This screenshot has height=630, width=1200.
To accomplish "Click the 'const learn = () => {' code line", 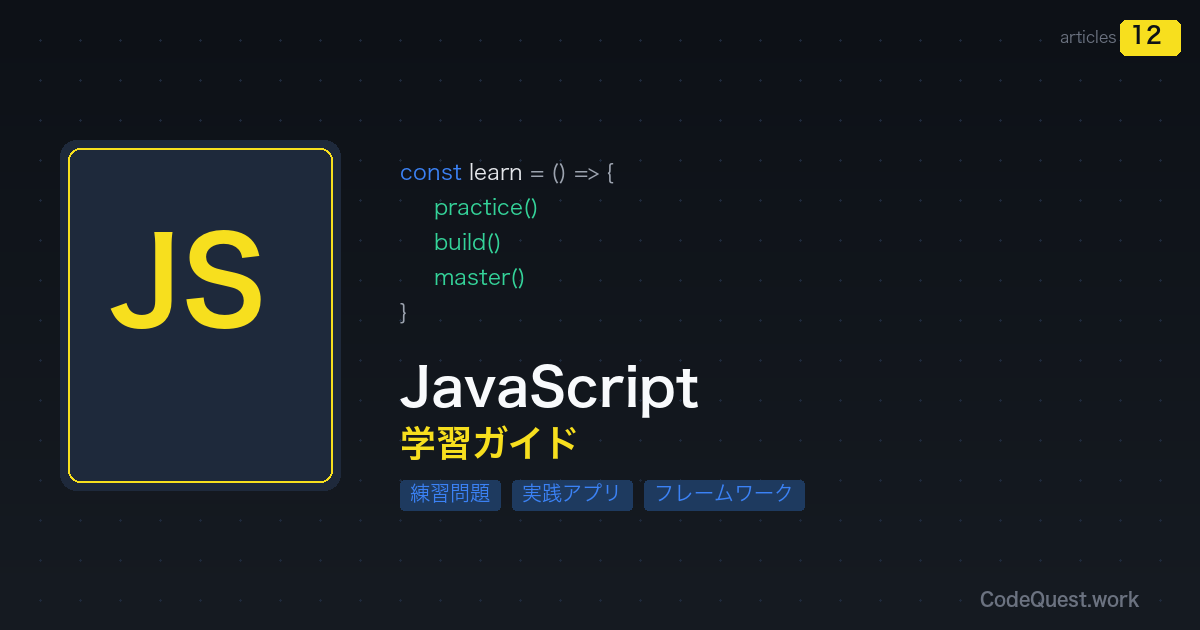I will [507, 173].
